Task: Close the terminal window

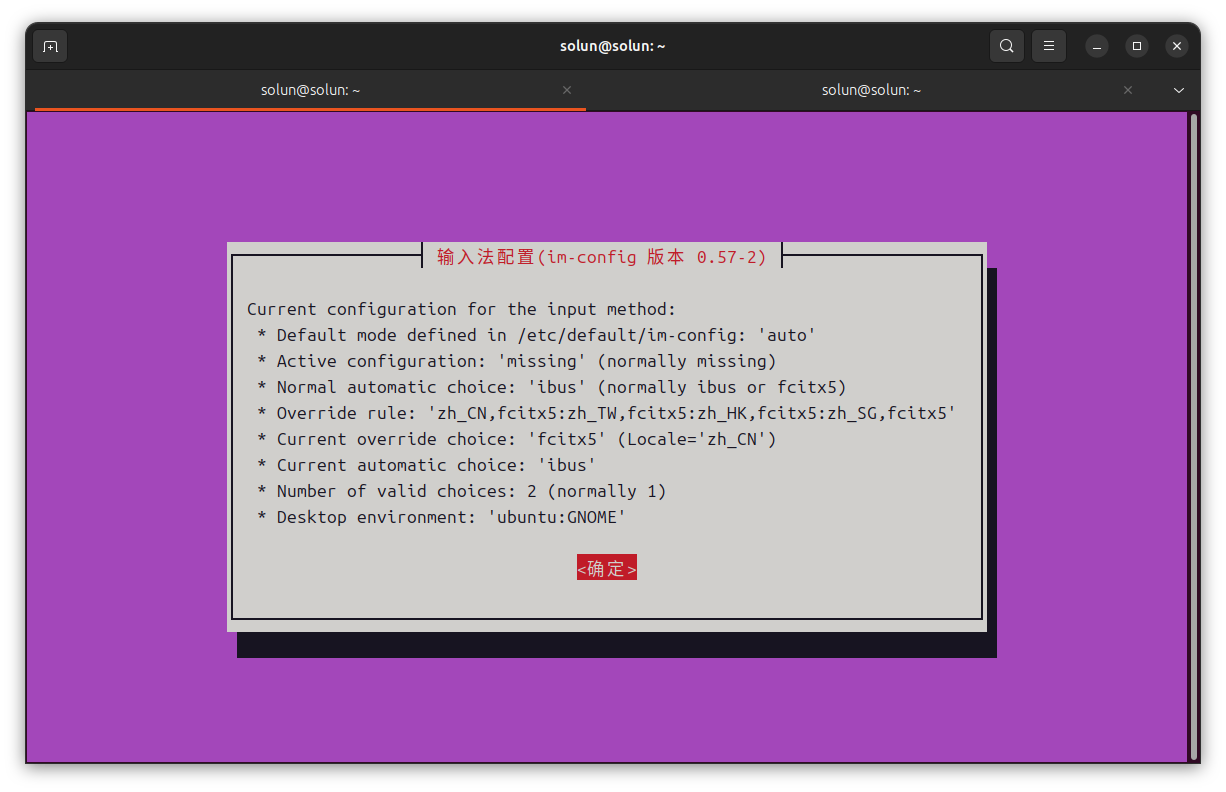Action: 1177,46
